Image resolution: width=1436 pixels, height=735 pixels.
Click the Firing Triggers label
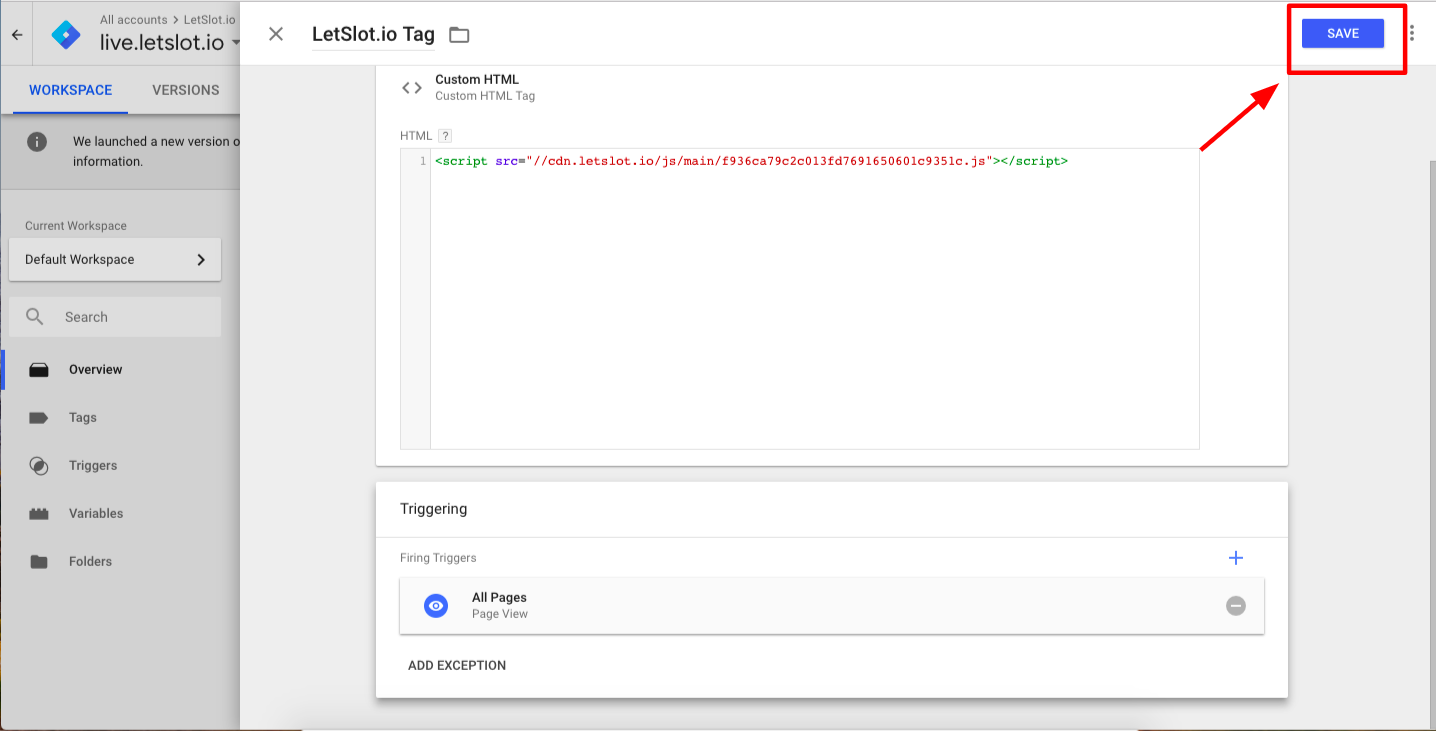[x=438, y=558]
